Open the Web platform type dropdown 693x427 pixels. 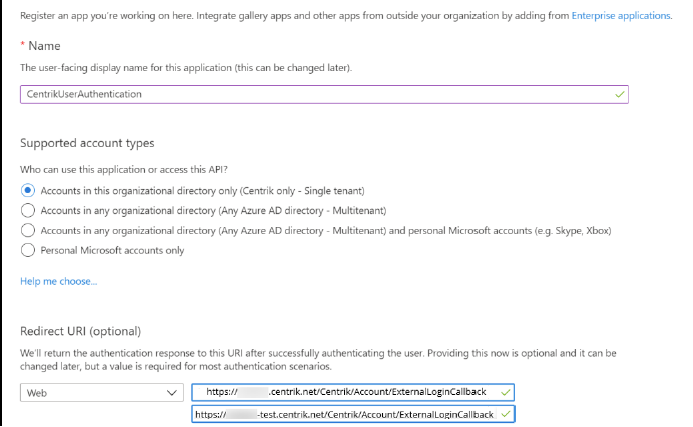tap(101, 393)
